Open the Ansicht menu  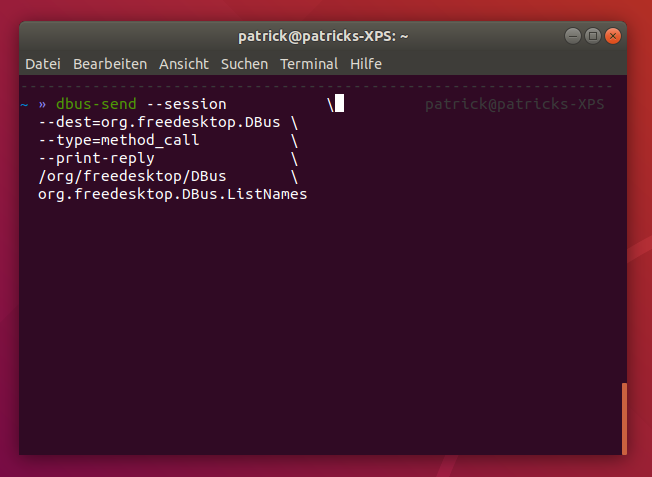(184, 64)
